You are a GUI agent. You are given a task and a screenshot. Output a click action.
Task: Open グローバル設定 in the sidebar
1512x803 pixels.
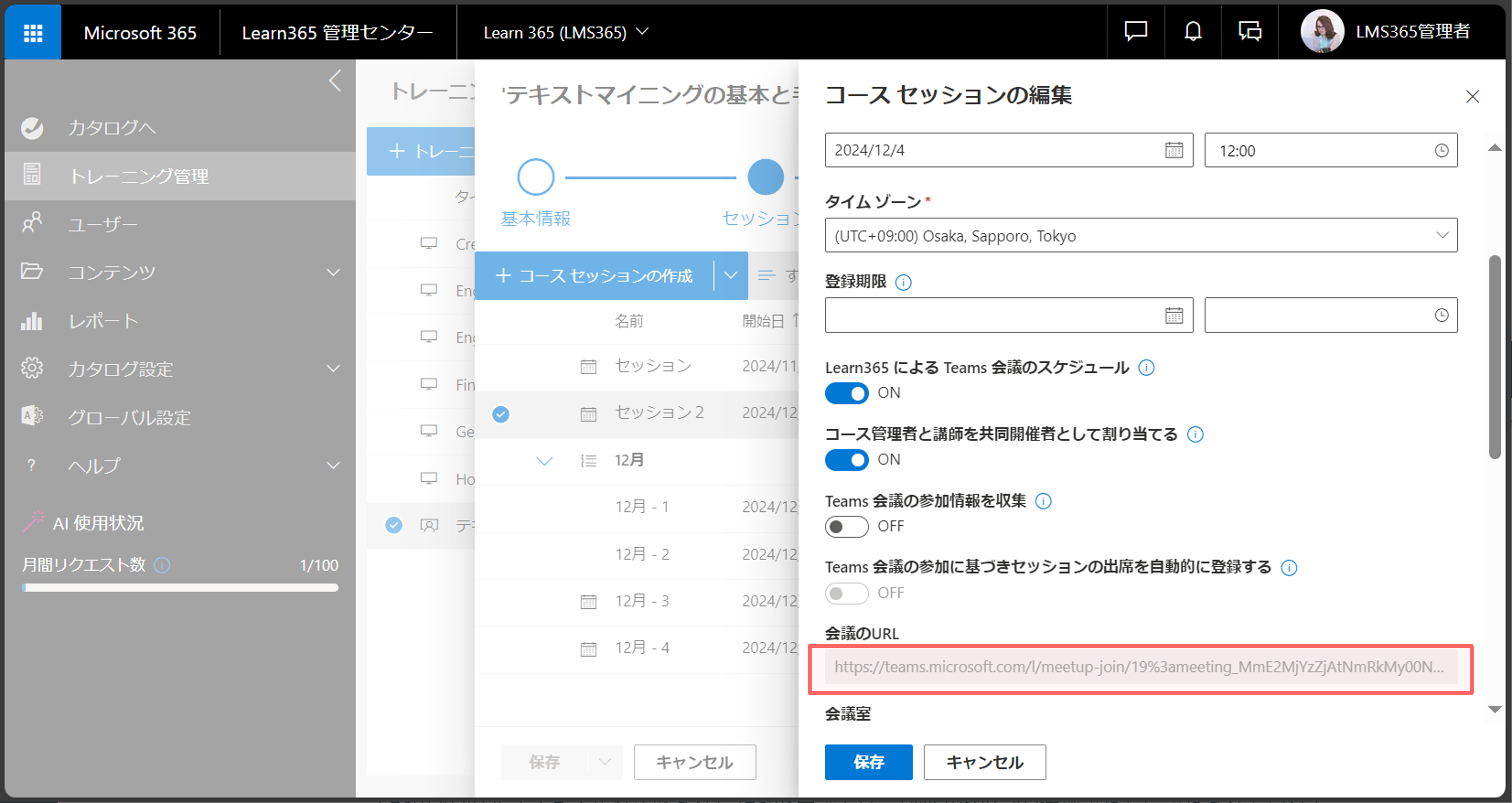(180, 417)
